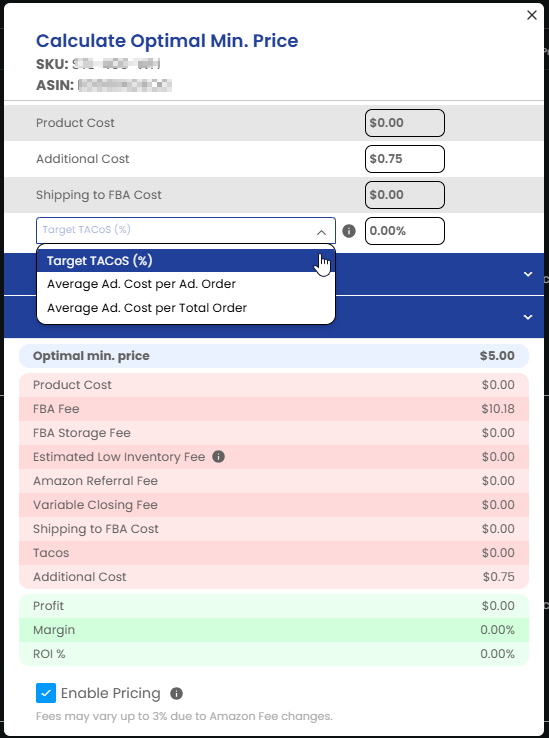
Task: Uncheck the Enable Pricing checkbox
Action: [x=46, y=693]
